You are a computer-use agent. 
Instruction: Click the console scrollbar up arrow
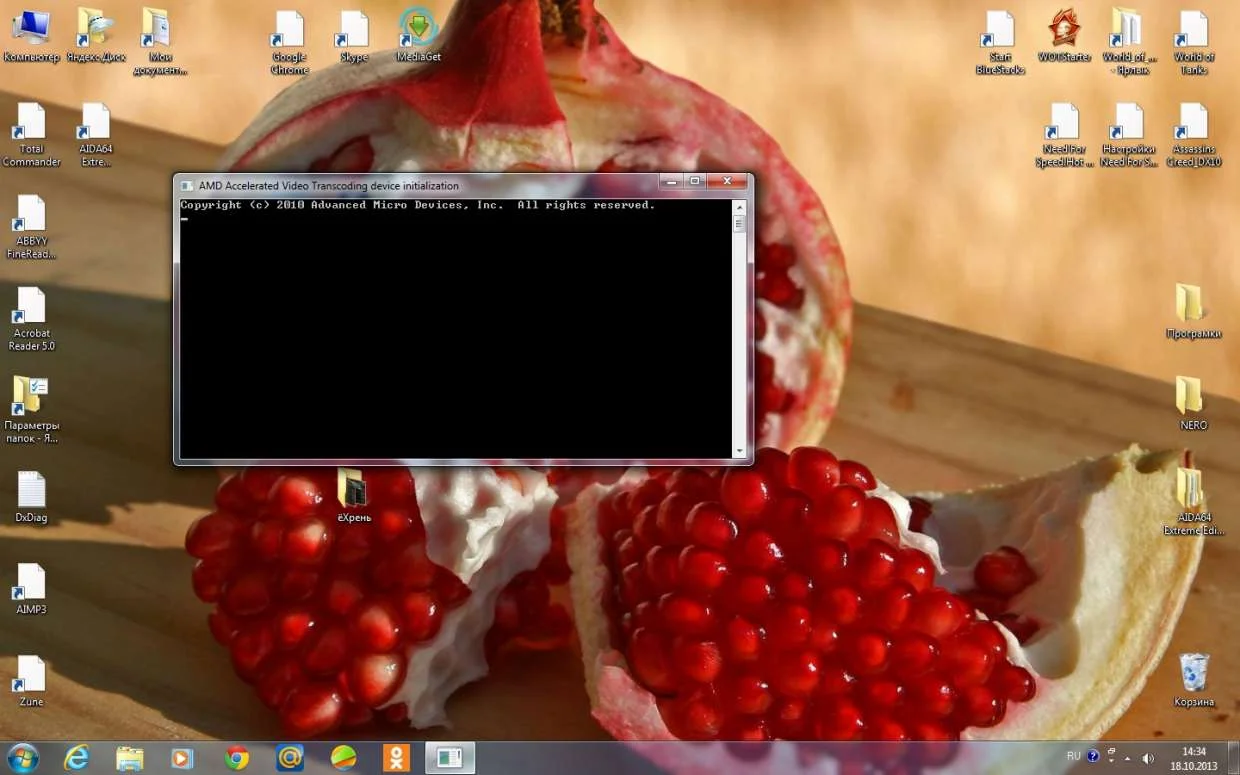(740, 206)
